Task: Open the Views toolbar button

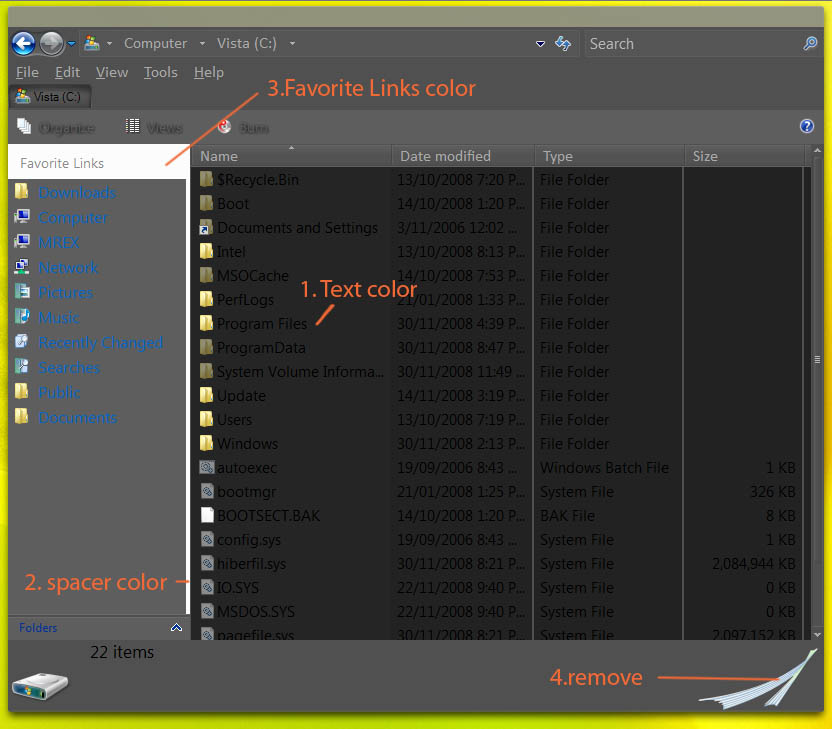Action: 154,127
